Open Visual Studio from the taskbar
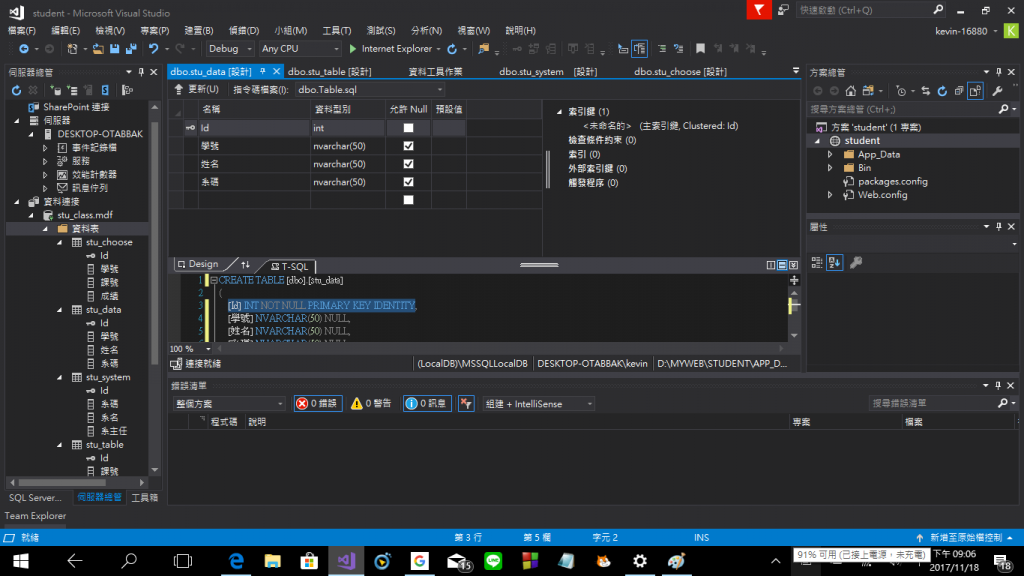1024x576 pixels. click(x=346, y=561)
